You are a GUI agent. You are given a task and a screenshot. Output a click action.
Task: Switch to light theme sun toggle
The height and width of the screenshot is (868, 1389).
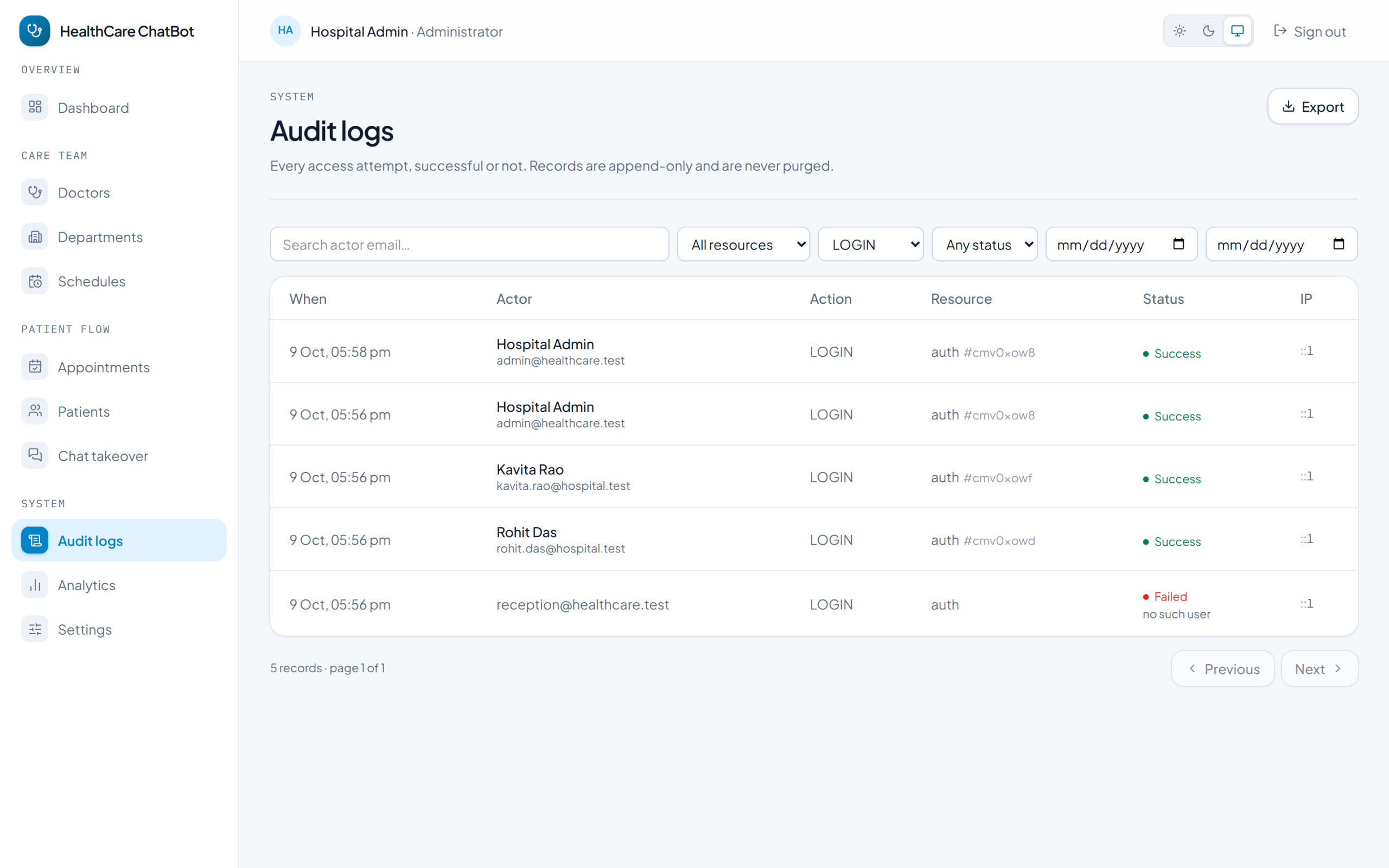point(1180,31)
